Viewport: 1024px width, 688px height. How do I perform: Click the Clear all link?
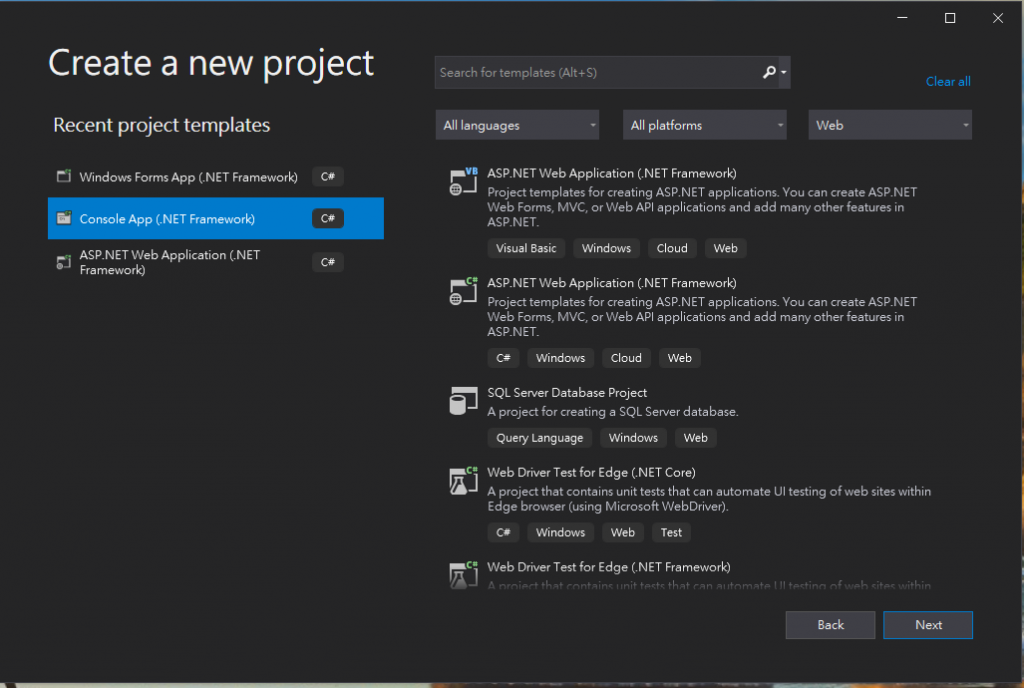[948, 82]
